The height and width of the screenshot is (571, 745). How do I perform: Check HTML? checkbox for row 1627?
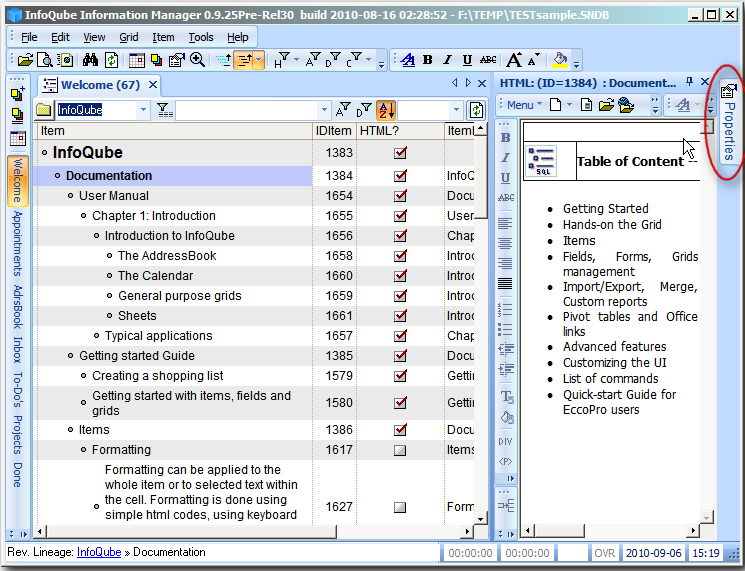click(400, 507)
